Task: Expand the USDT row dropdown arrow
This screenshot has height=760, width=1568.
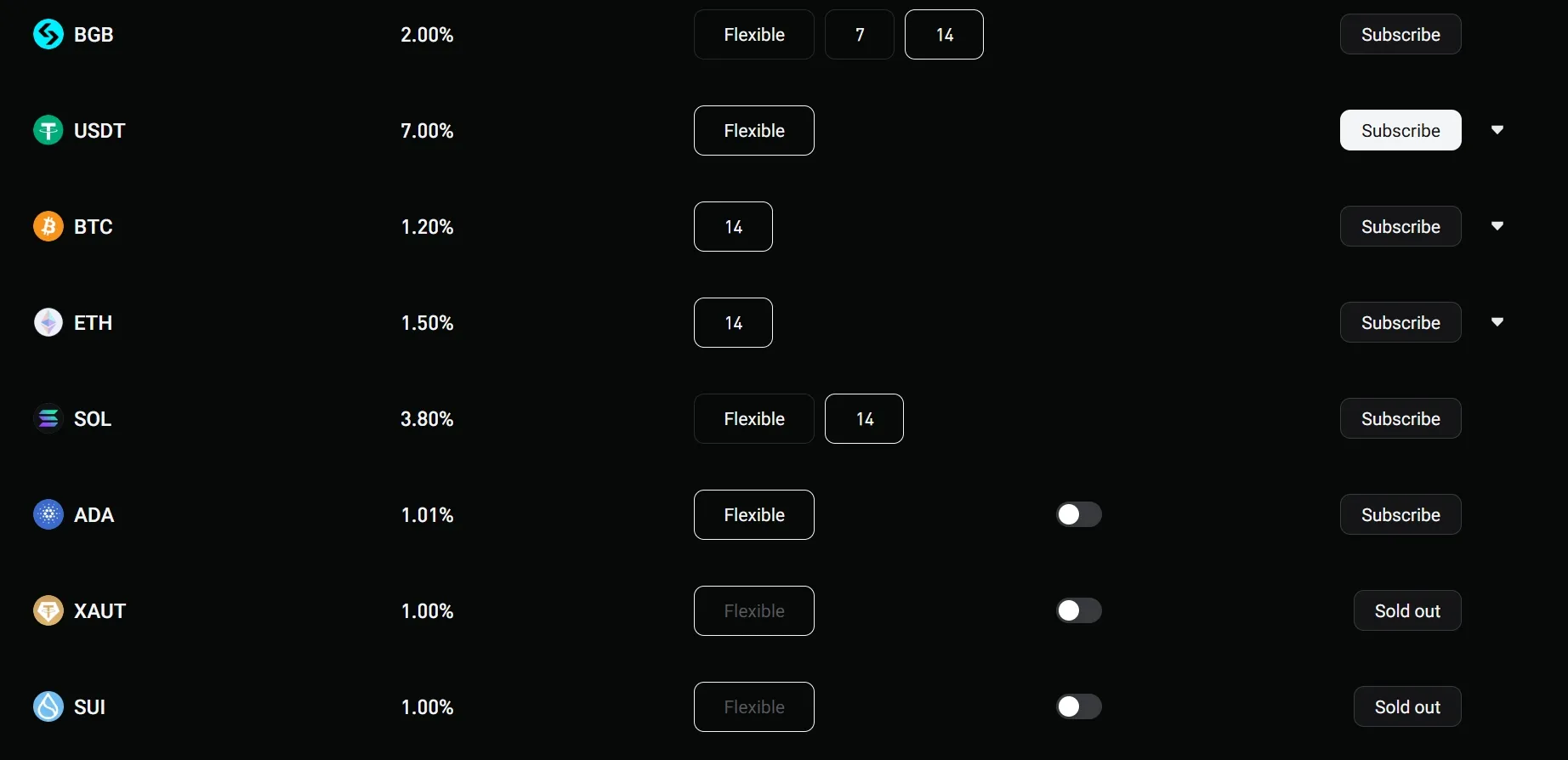Action: tap(1497, 130)
